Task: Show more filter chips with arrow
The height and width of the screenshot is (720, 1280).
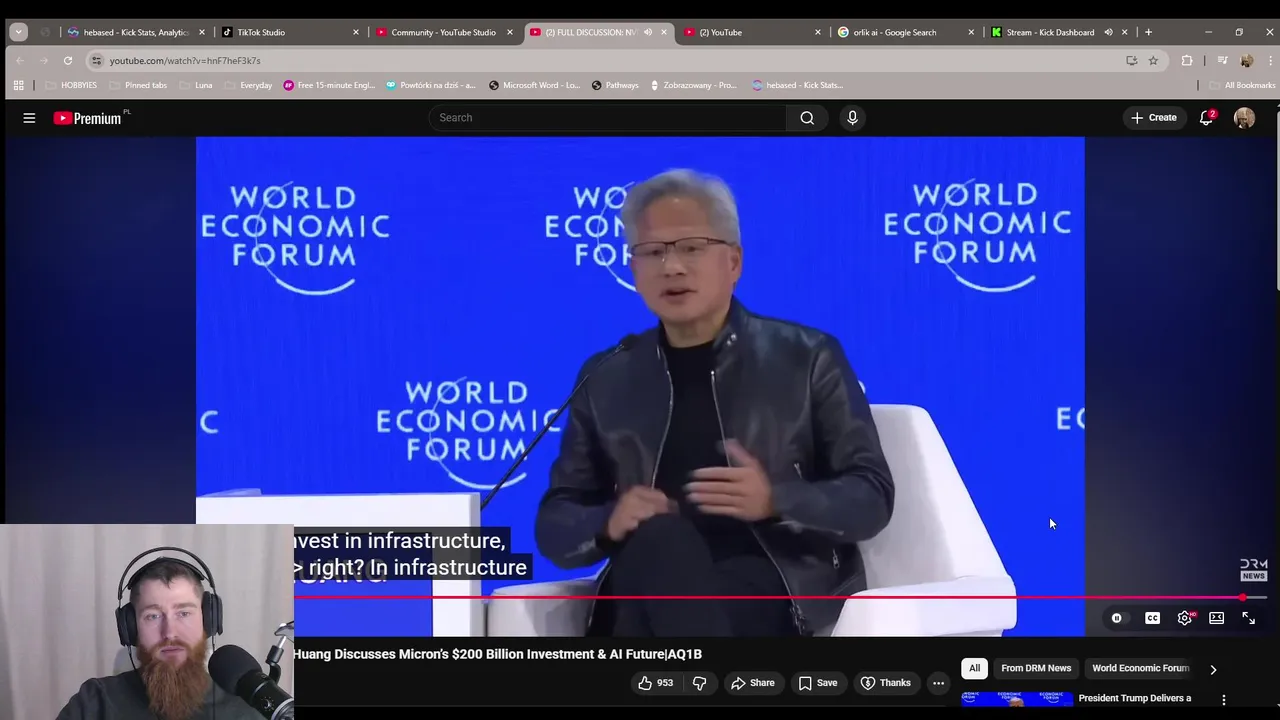Action: [1213, 669]
